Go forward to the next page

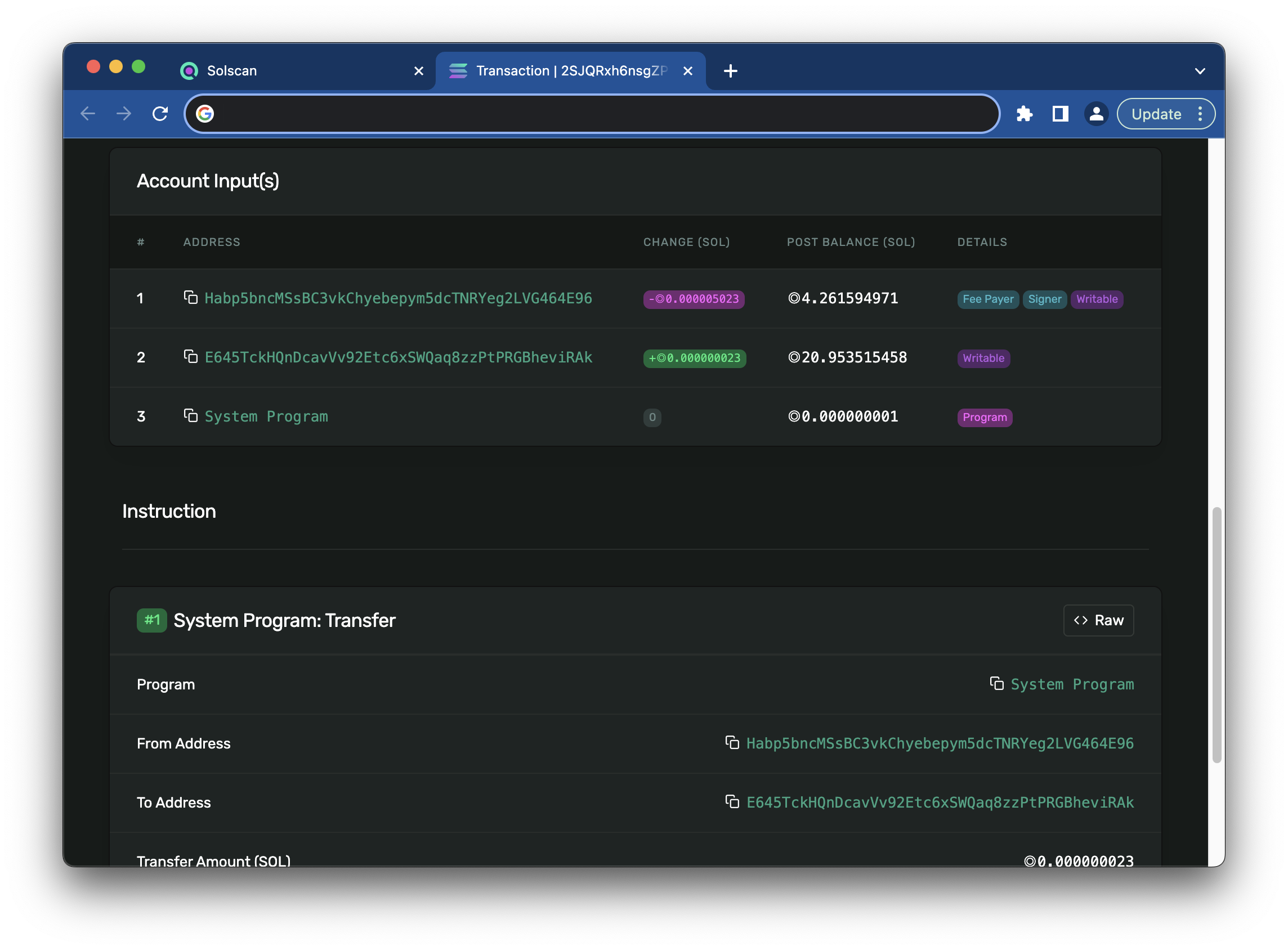tap(124, 114)
